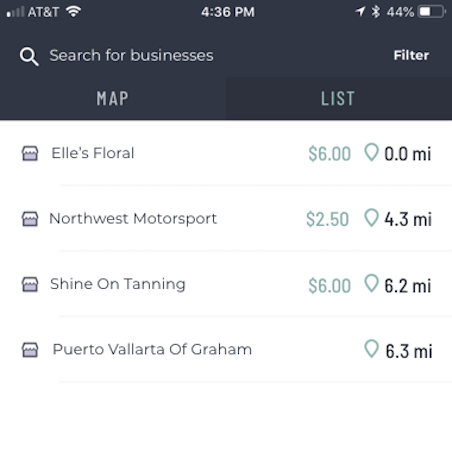Screen dimensions: 452x452
Task: Switch to the MAP tab
Action: click(x=113, y=98)
